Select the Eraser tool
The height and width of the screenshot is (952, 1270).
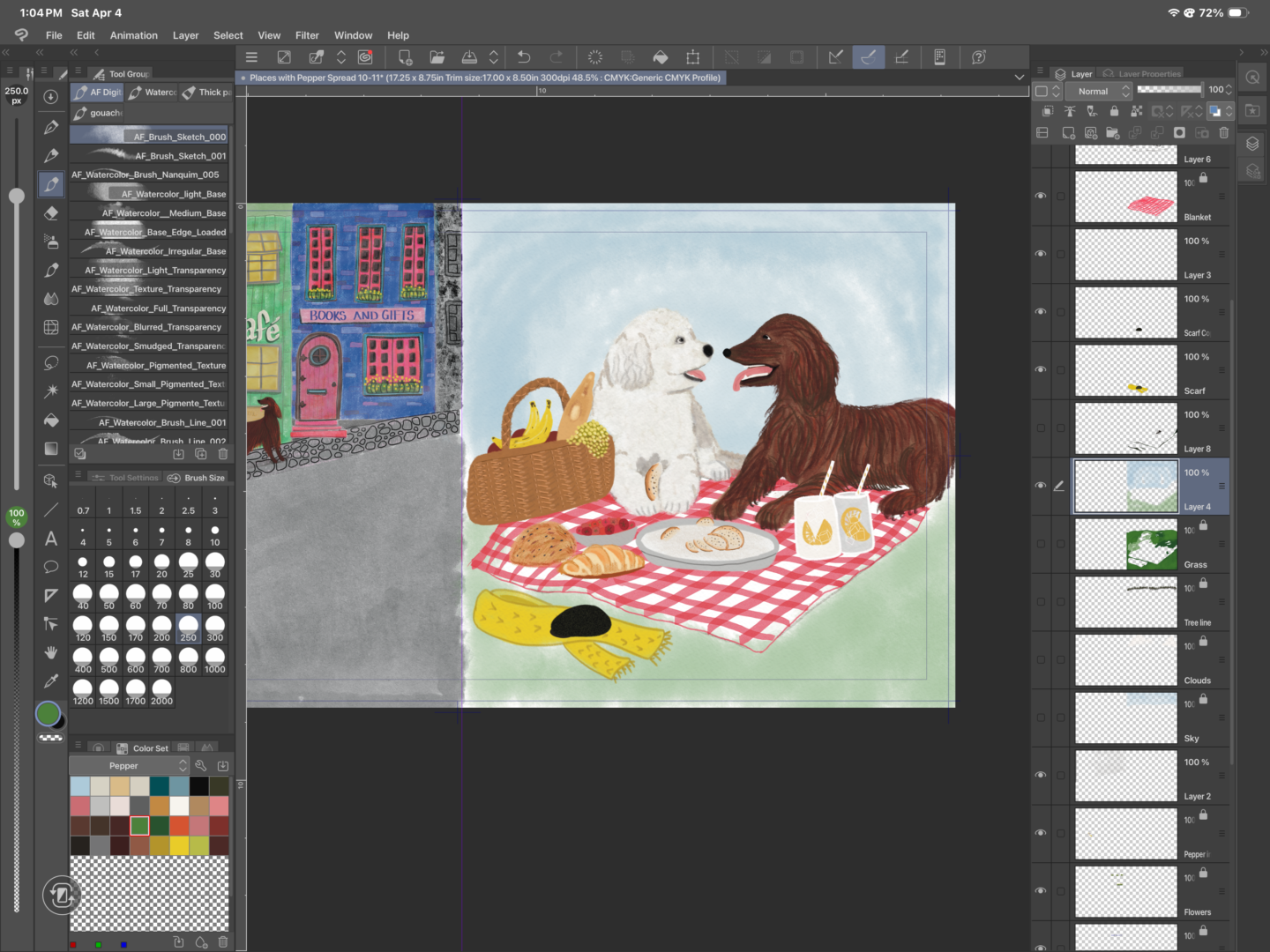tap(51, 213)
